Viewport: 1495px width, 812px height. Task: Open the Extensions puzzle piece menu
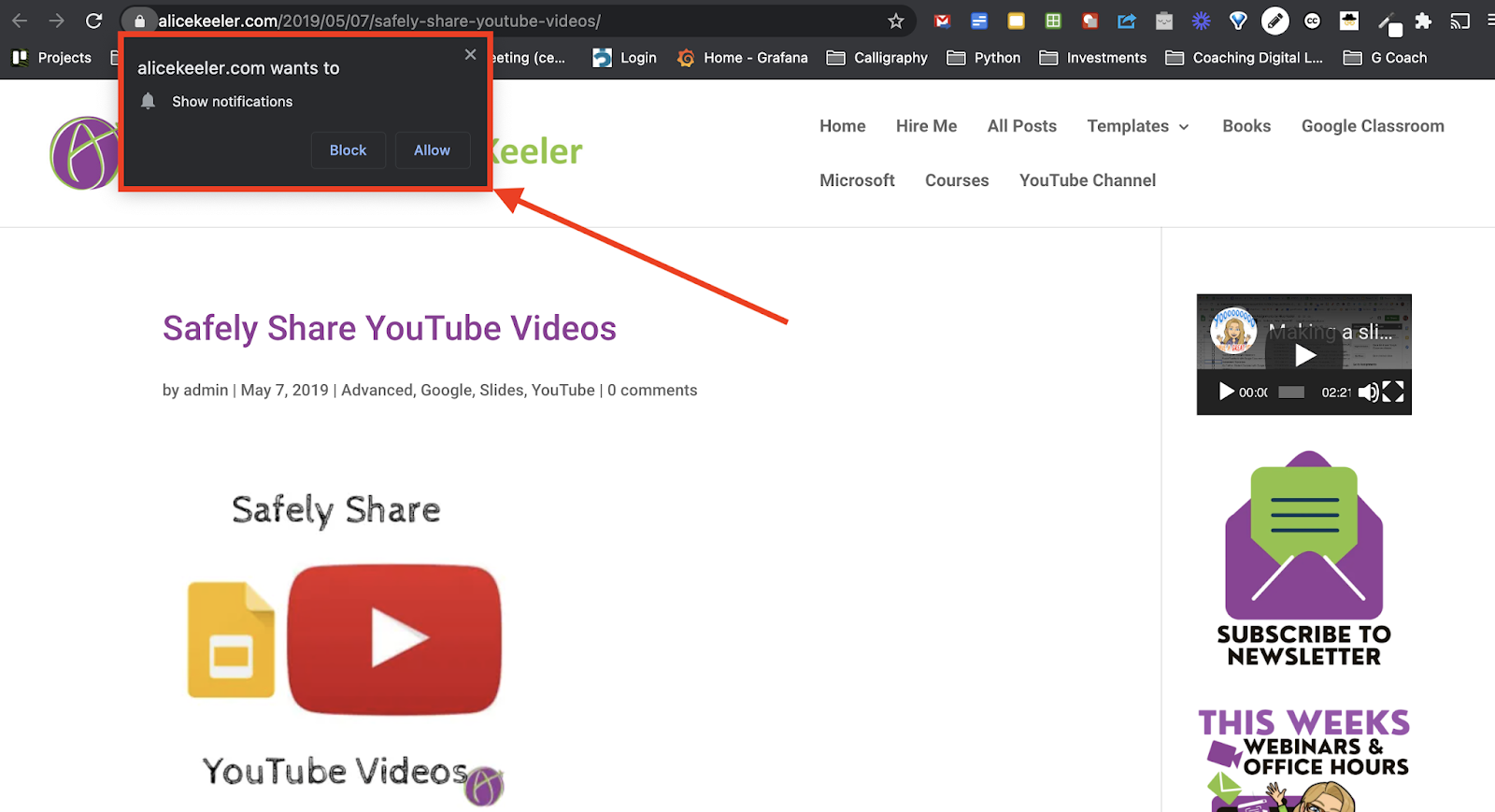click(1423, 21)
